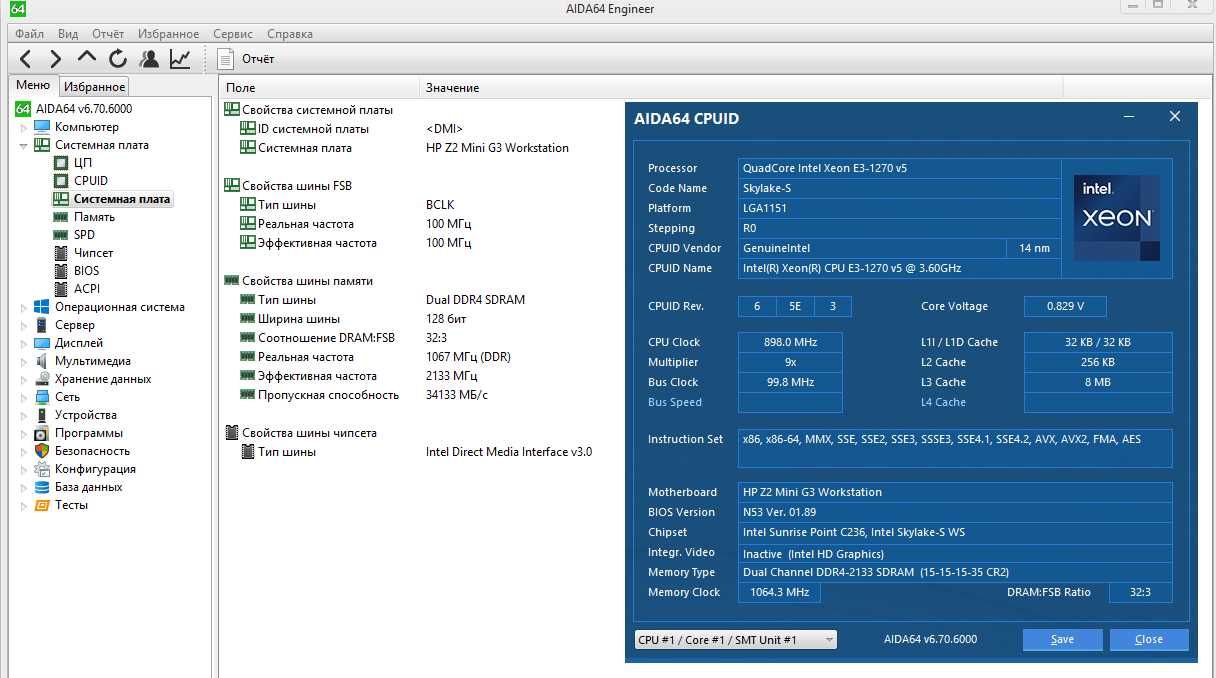Click the Программы icon in tree
1216x678 pixels.
(42, 433)
